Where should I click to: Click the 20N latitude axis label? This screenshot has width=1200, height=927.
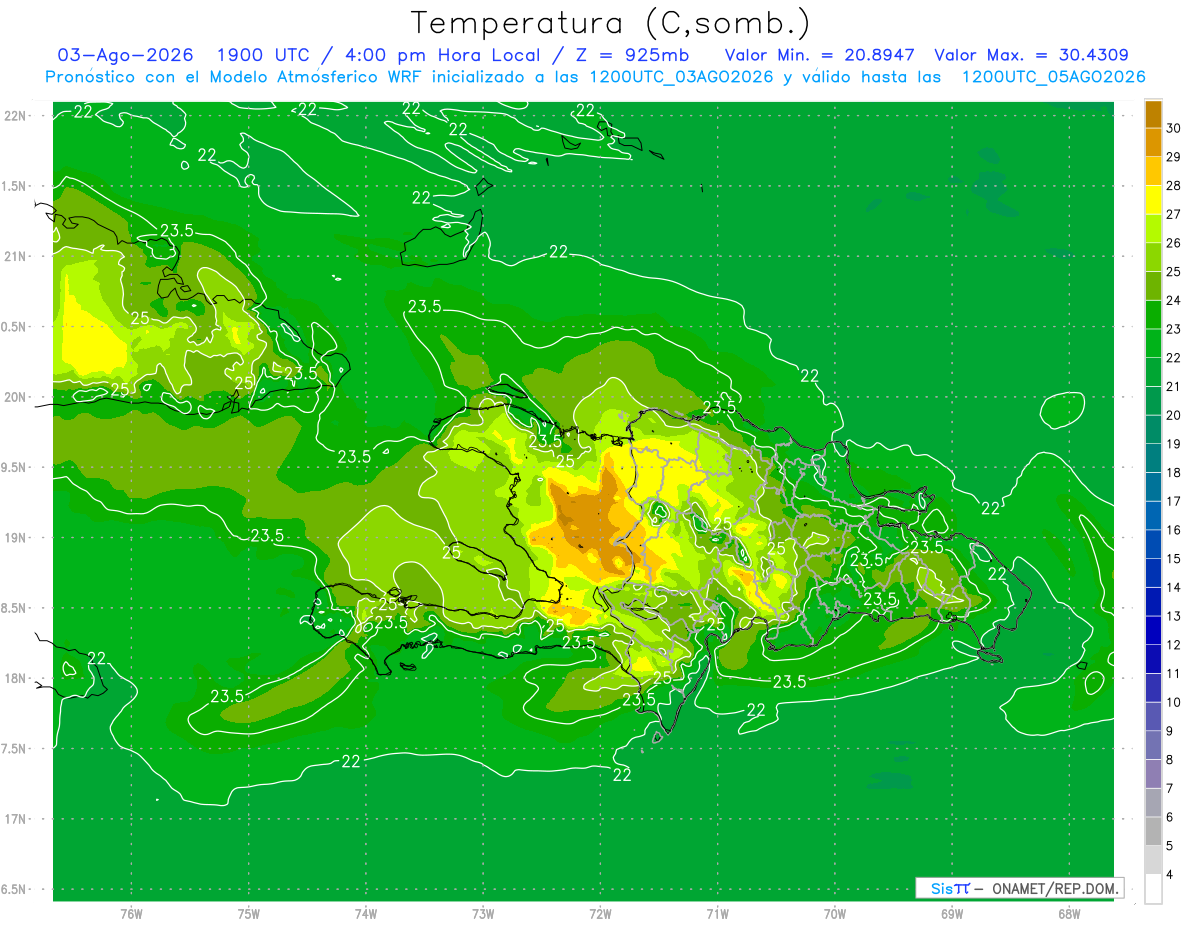(x=14, y=397)
